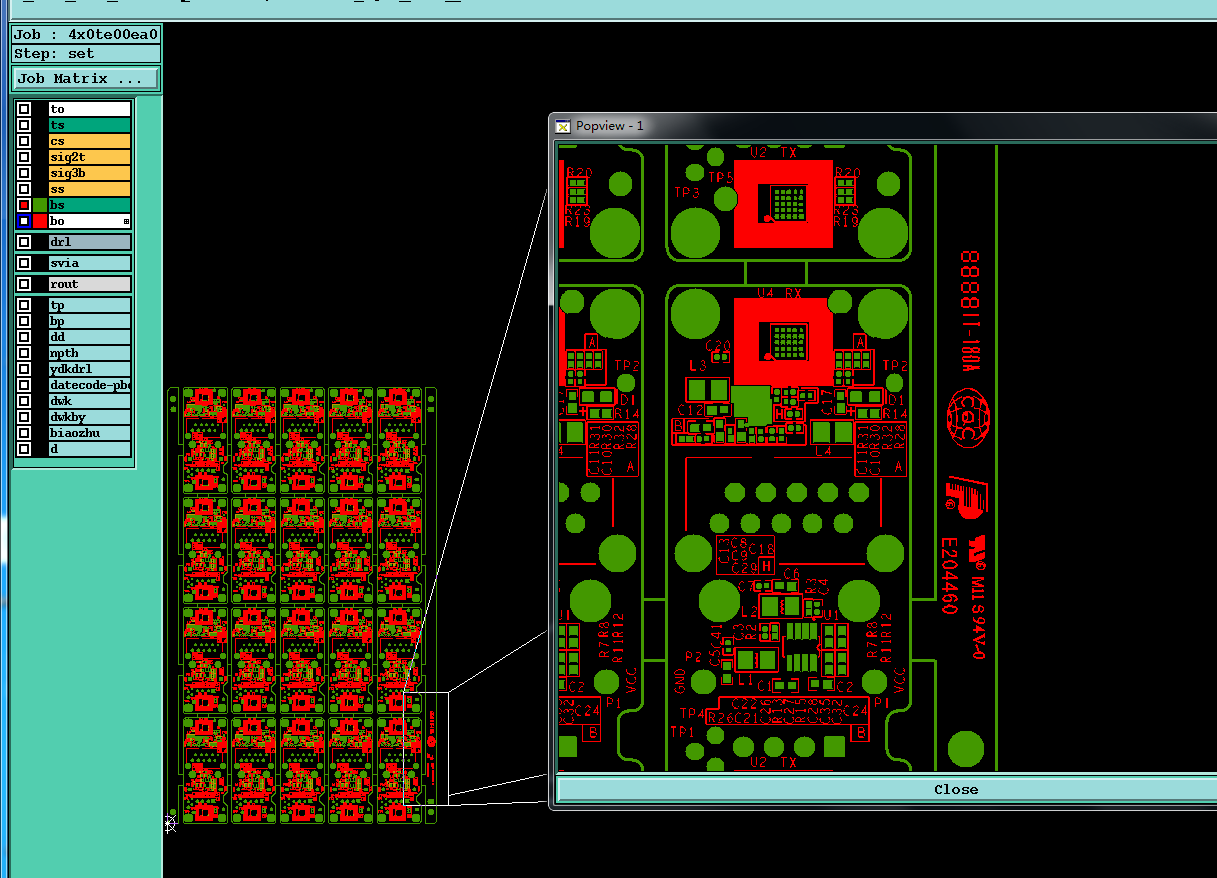Click the Popview window title icon
1217x878 pixels.
click(x=563, y=126)
